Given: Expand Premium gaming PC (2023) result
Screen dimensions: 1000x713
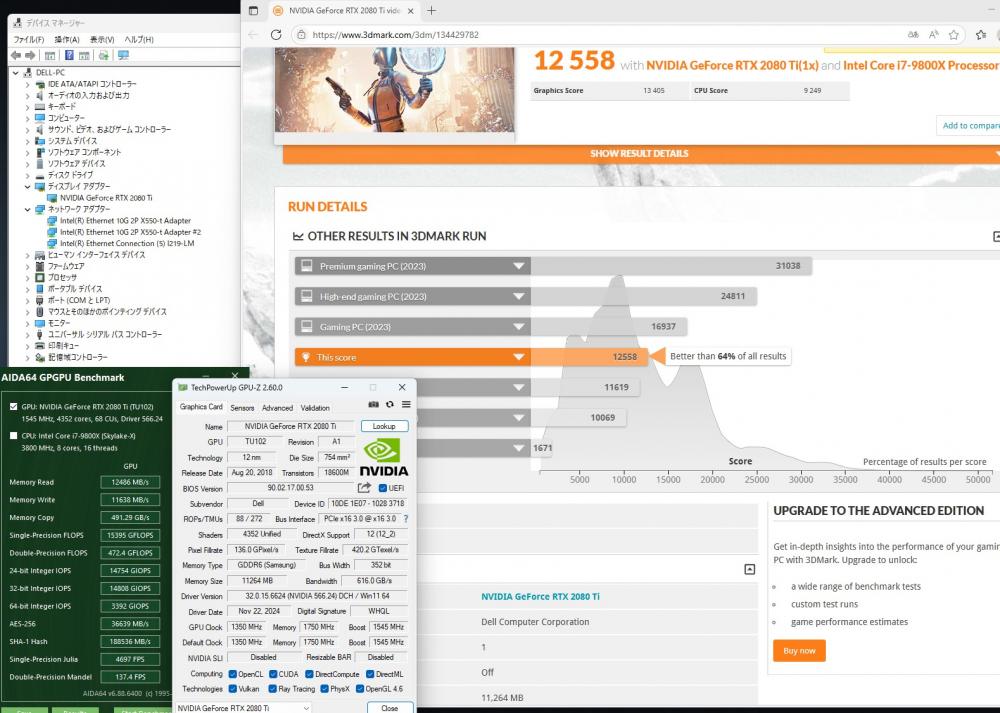Looking at the screenshot, I should click(x=519, y=266).
